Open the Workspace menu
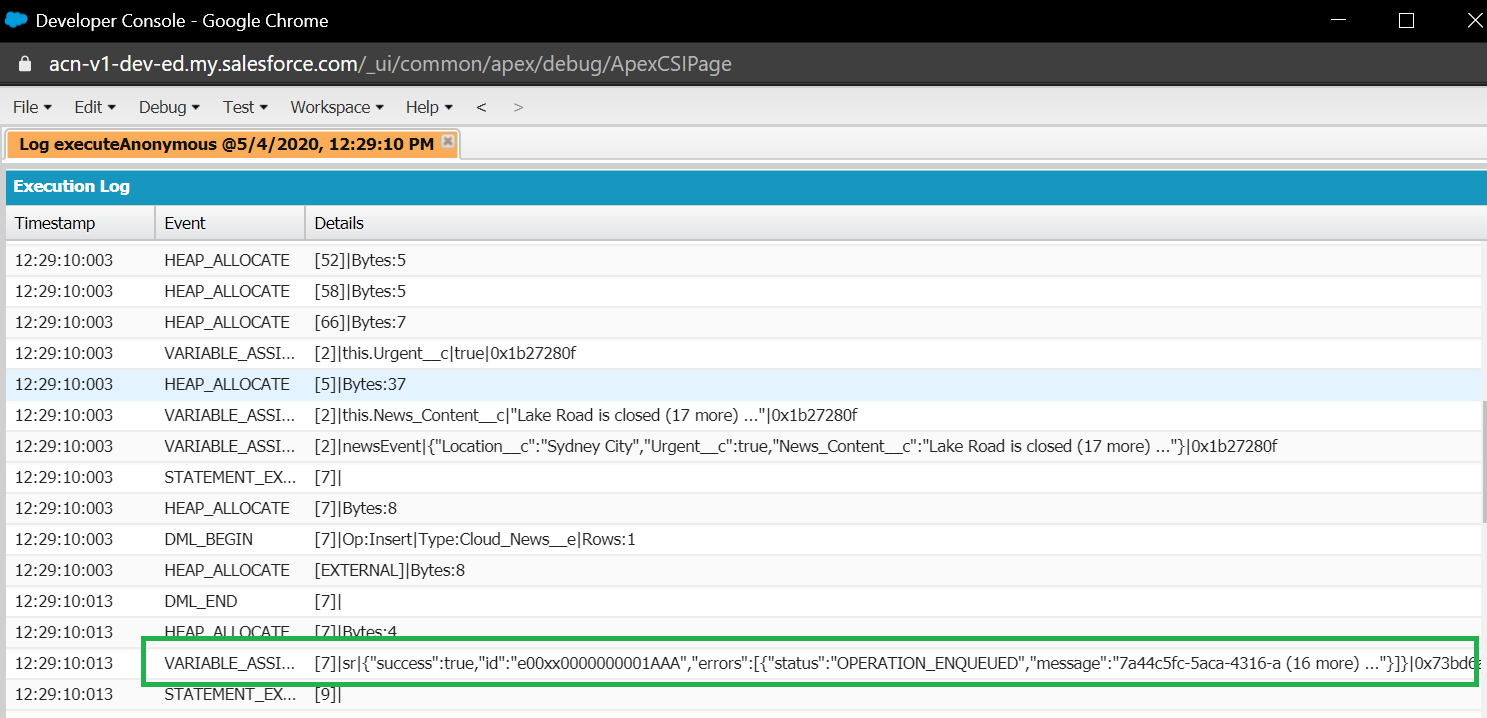This screenshot has height=718, width=1487. click(337, 107)
